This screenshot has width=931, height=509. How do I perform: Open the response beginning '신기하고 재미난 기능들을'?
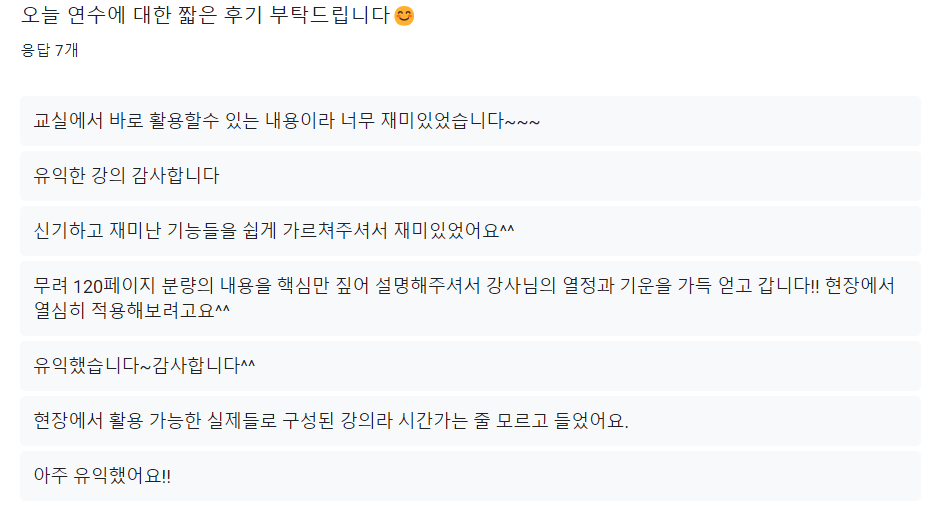pos(469,232)
